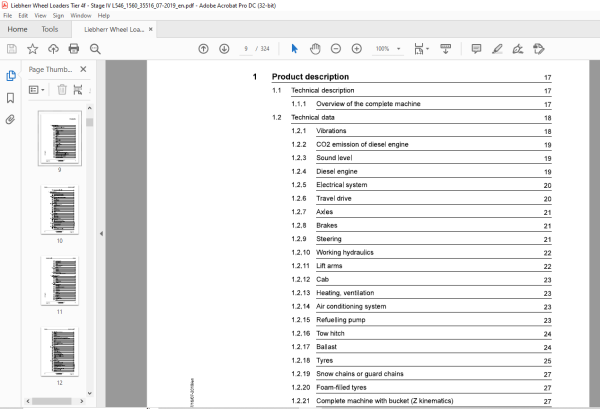Image resolution: width=600 pixels, height=409 pixels.
Task: Close the Page Thumbnails panel
Action: 83,69
